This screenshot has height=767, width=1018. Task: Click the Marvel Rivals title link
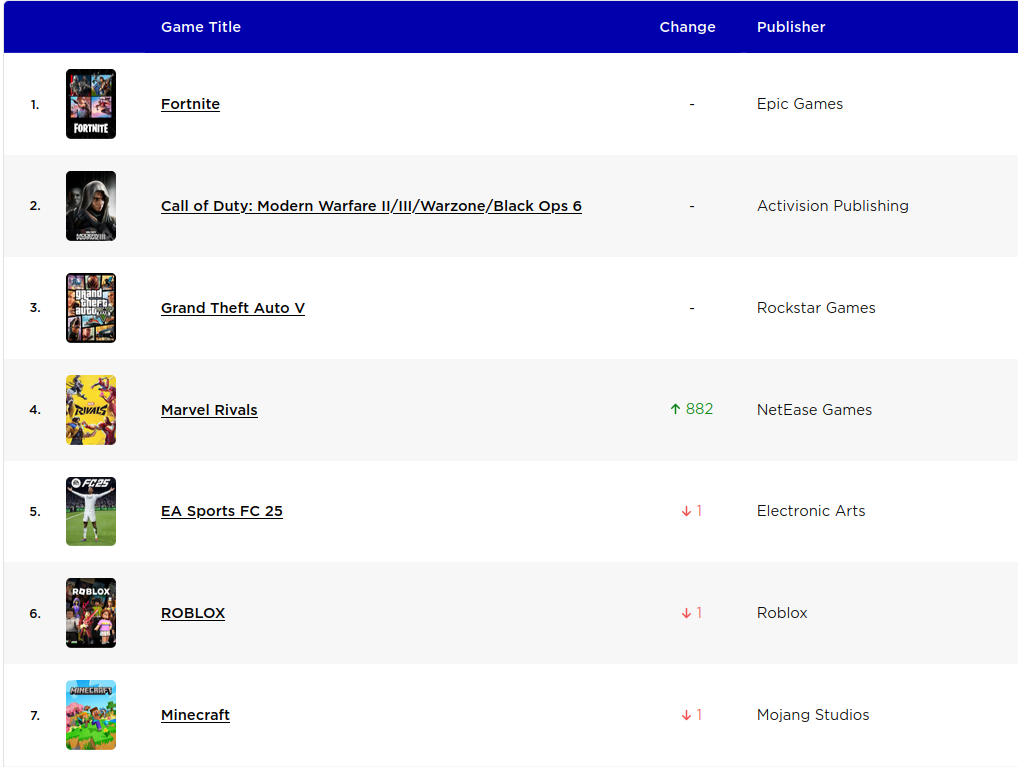(209, 410)
